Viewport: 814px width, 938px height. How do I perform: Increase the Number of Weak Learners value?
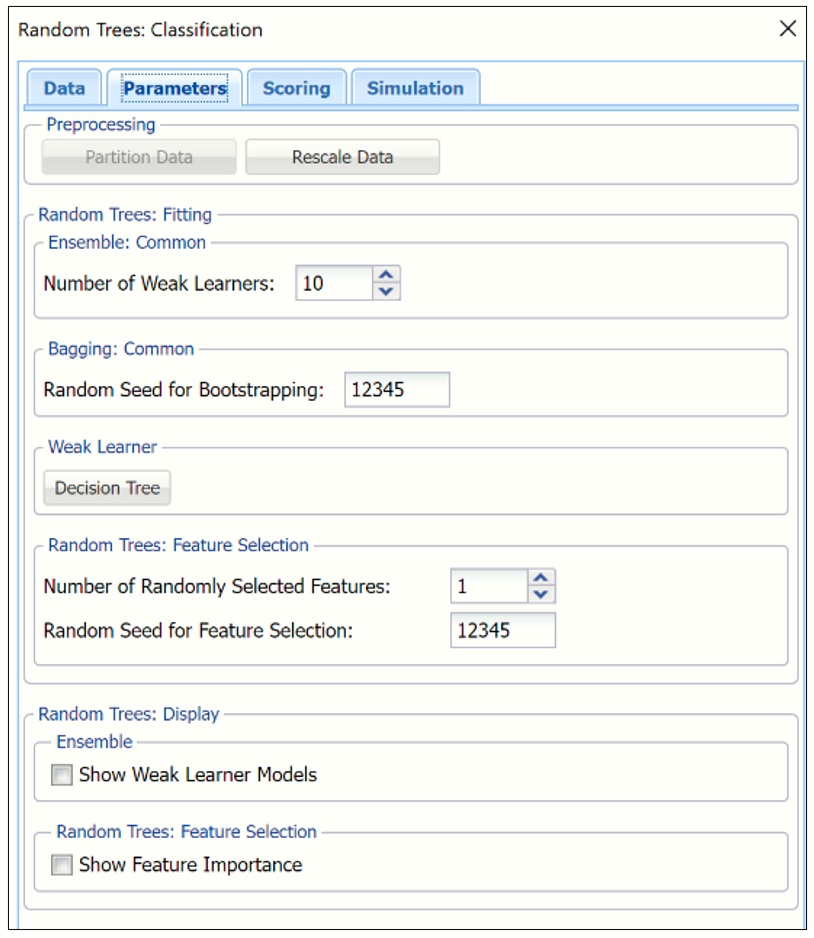pos(386,274)
